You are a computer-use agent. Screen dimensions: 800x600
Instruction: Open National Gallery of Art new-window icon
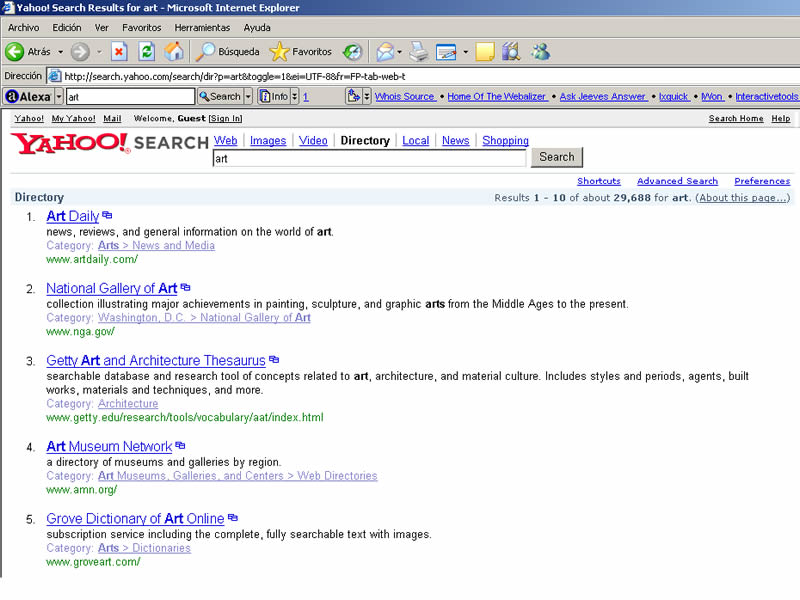[186, 287]
